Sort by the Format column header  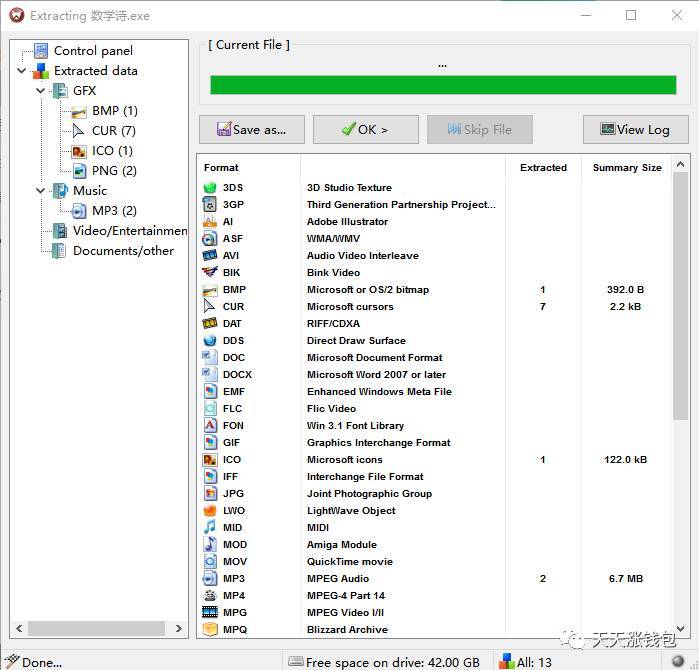click(221, 168)
